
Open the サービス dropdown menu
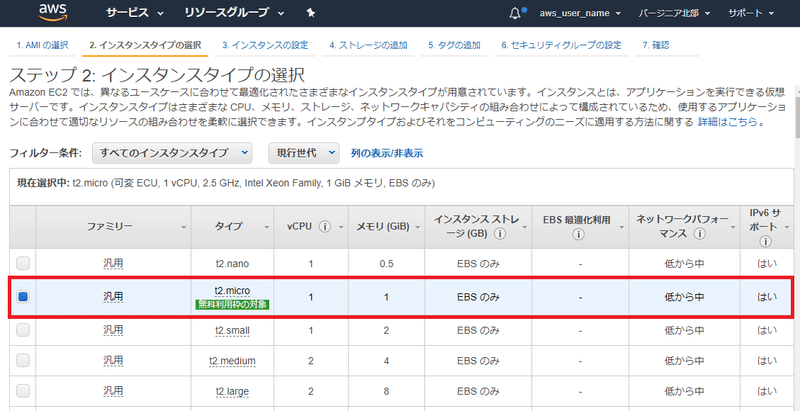click(x=135, y=13)
